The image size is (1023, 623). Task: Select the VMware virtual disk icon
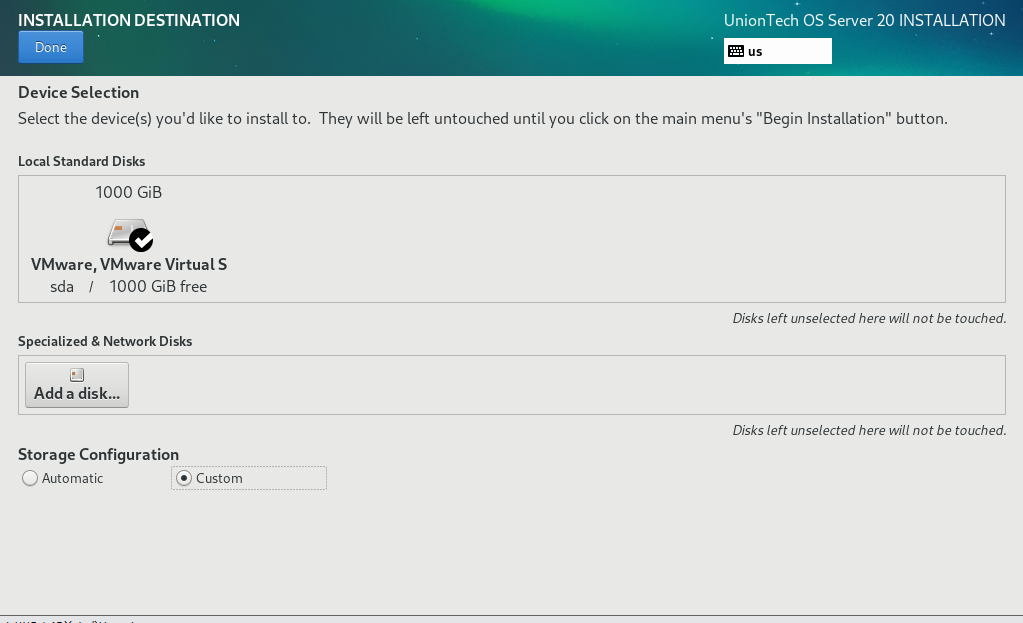tap(130, 235)
